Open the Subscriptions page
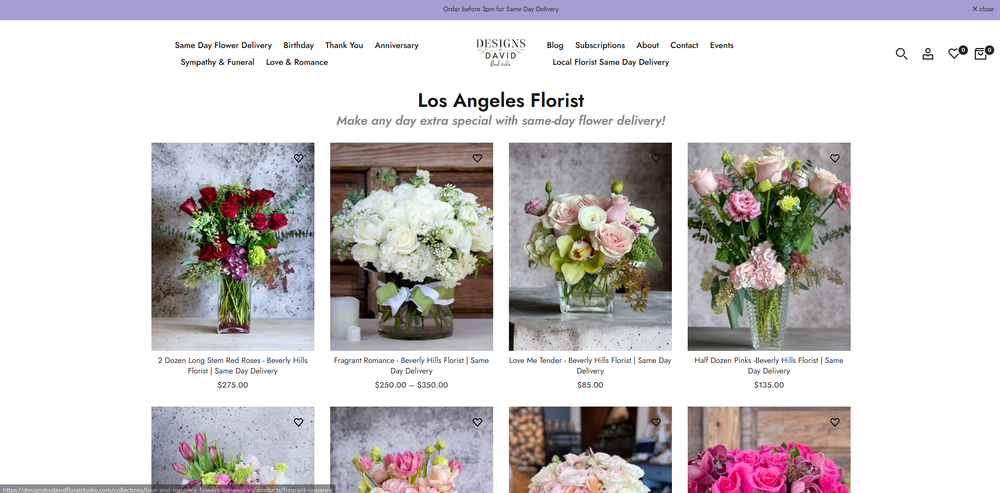 (600, 45)
